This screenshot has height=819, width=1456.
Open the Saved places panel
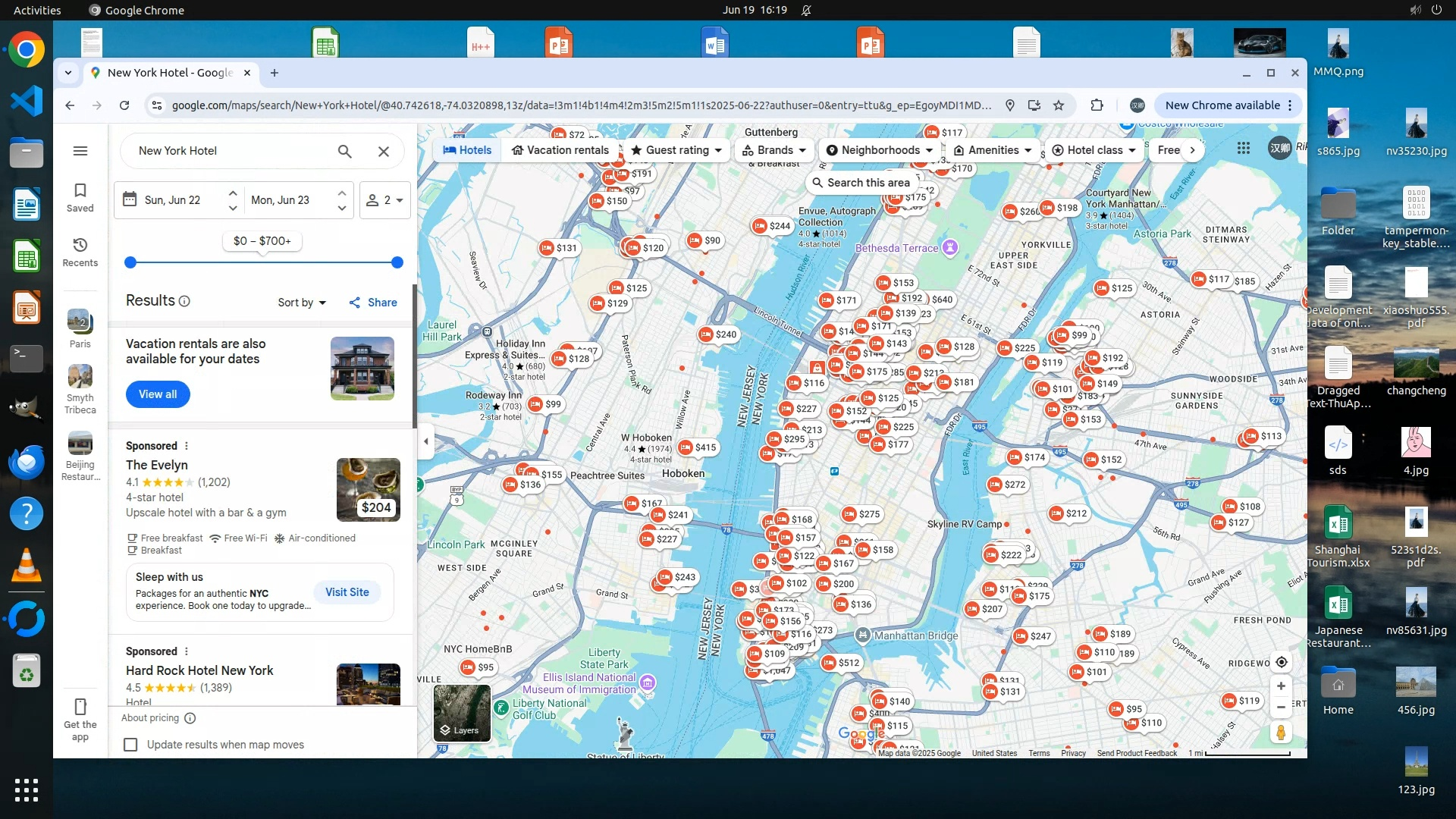tap(80, 197)
